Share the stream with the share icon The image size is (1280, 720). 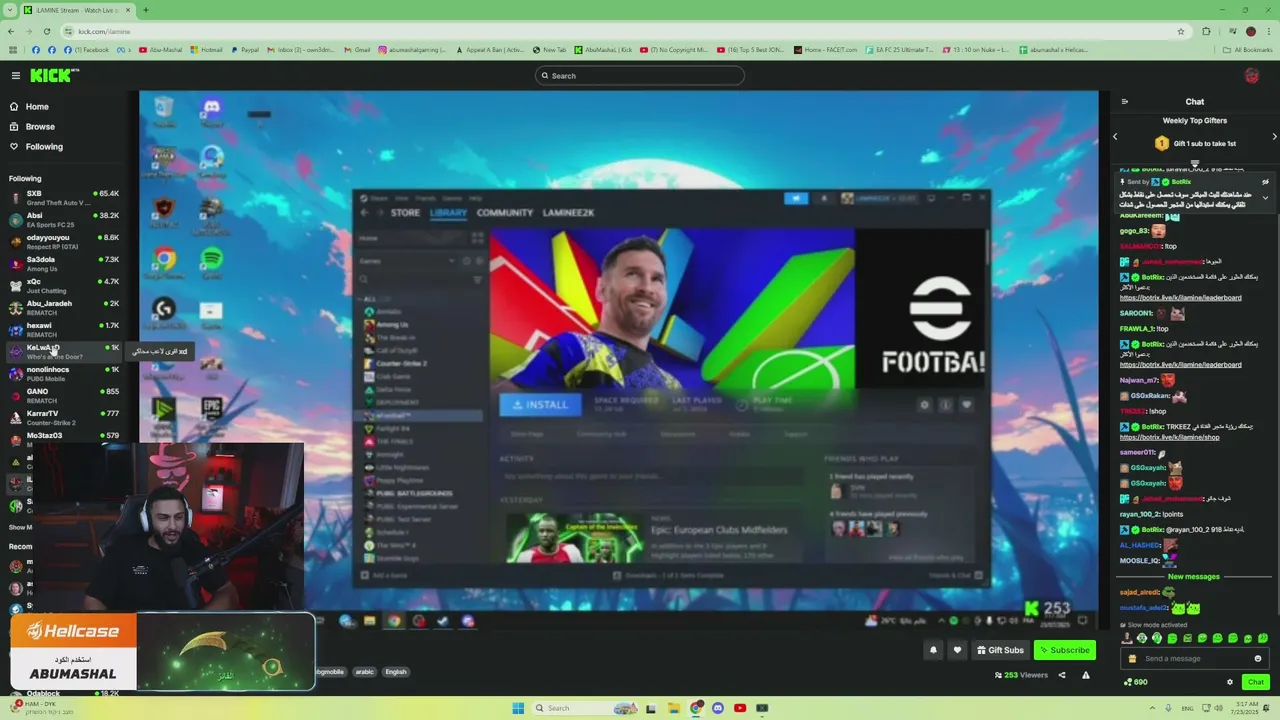pos(1062,675)
